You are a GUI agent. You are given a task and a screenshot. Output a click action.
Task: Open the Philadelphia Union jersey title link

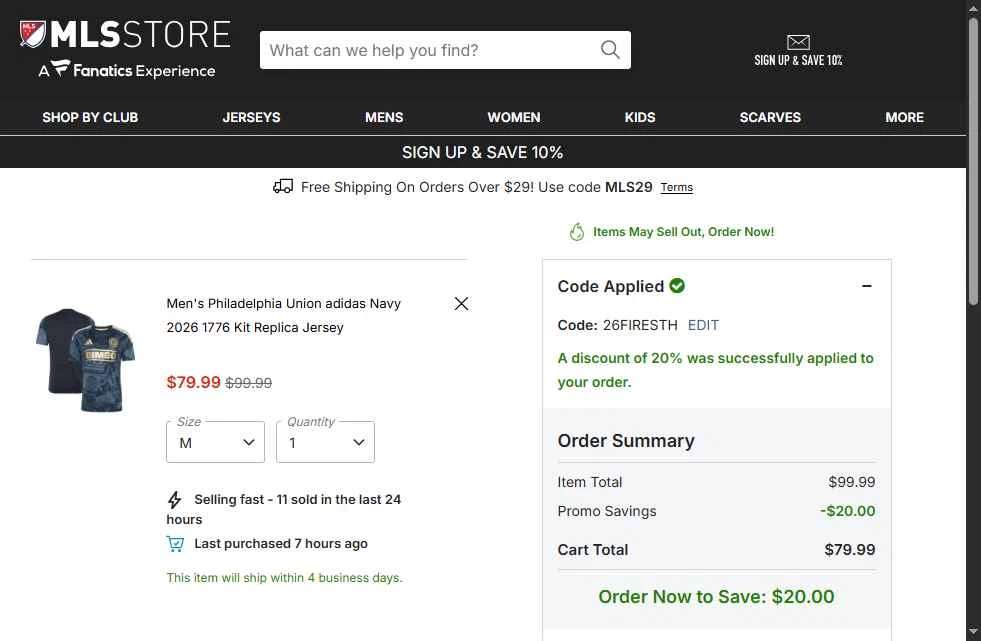283,315
